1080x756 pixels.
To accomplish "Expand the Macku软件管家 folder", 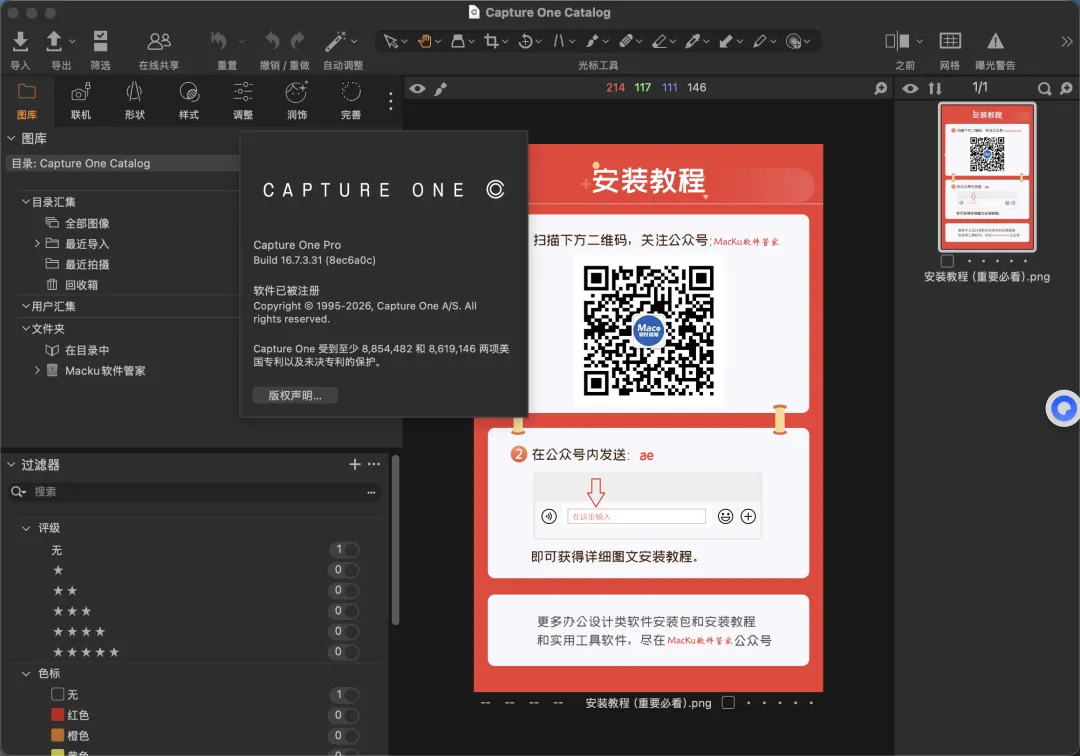I will coord(38,370).
